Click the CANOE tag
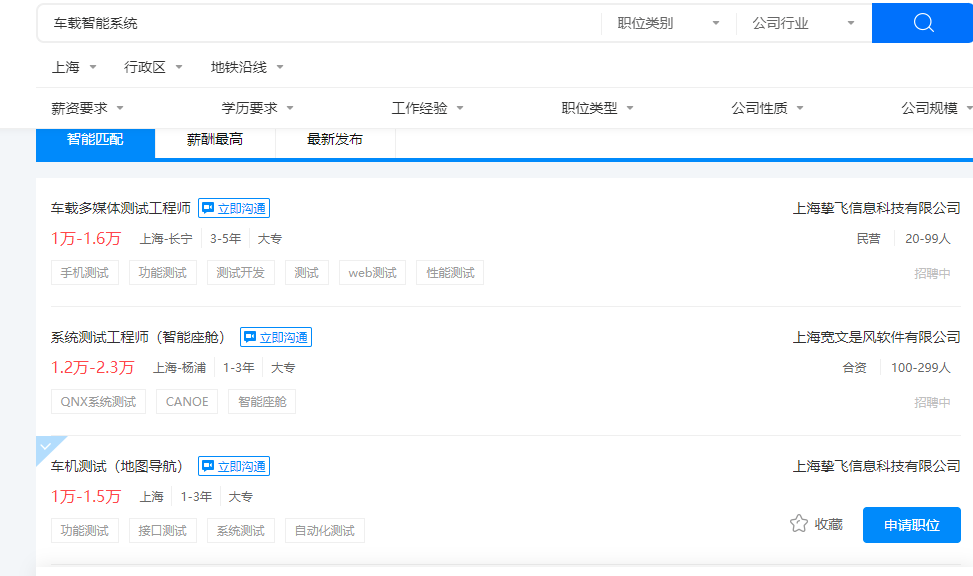Screen dimensions: 973x576 pyautogui.click(x=187, y=402)
